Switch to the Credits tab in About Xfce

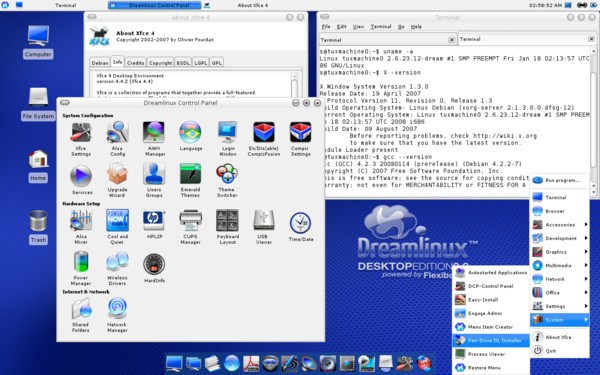click(135, 62)
